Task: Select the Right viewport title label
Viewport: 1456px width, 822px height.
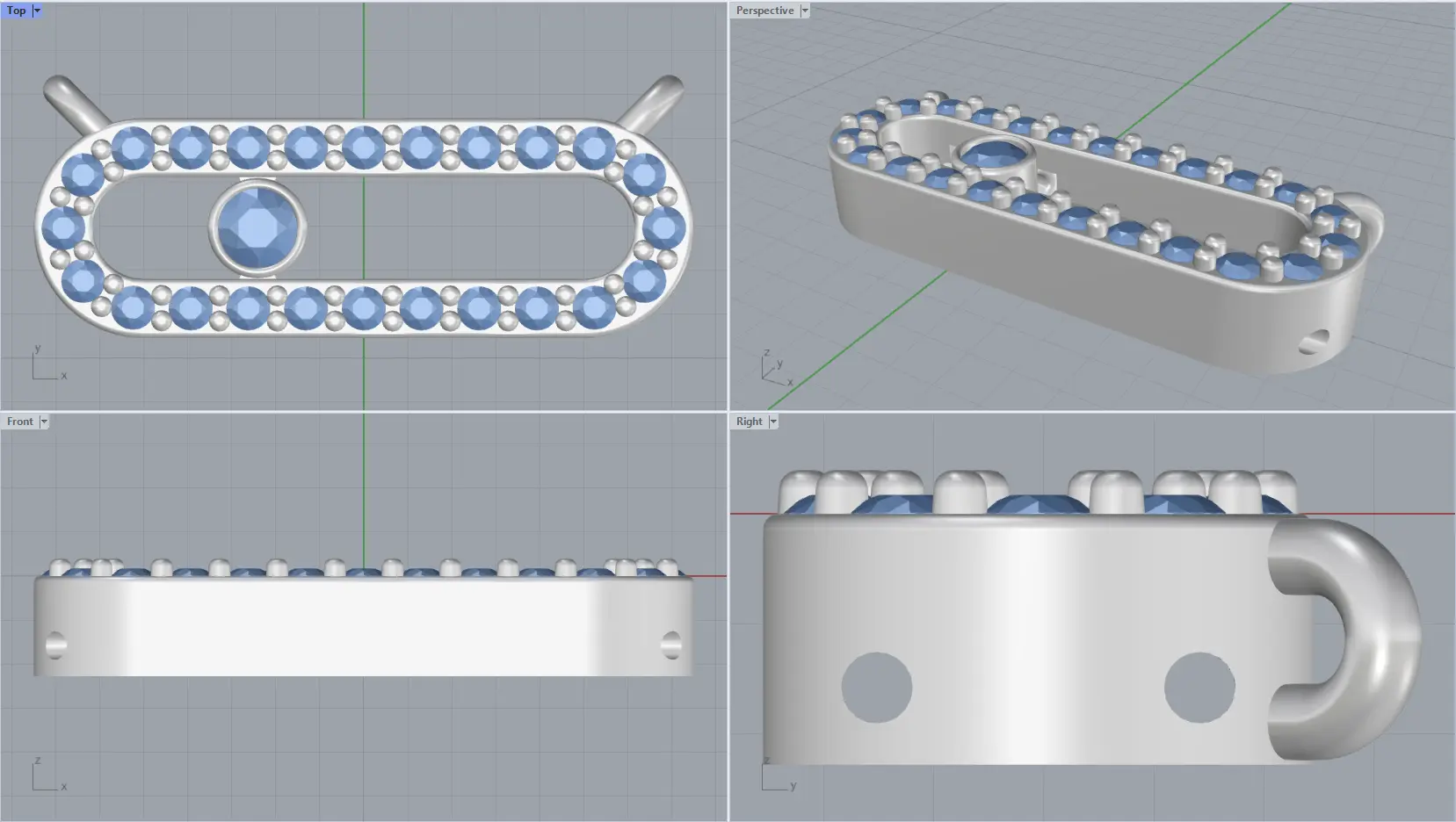Action: coord(749,422)
